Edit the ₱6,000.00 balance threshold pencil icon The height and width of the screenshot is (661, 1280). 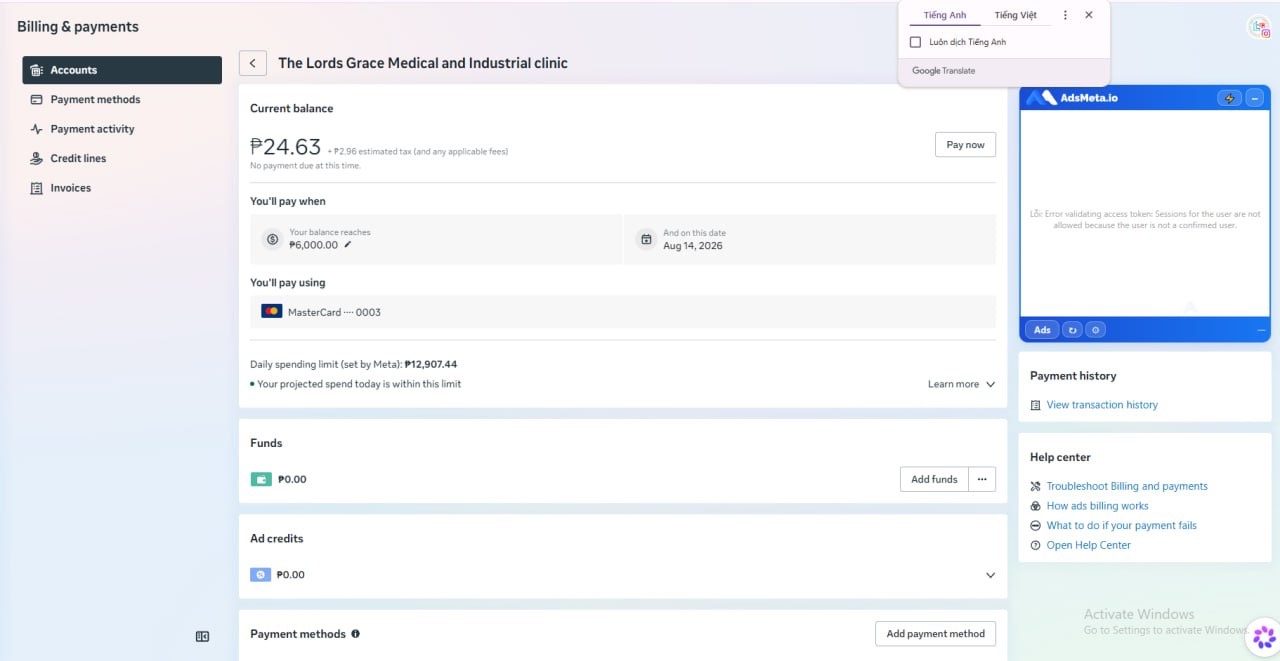(348, 244)
